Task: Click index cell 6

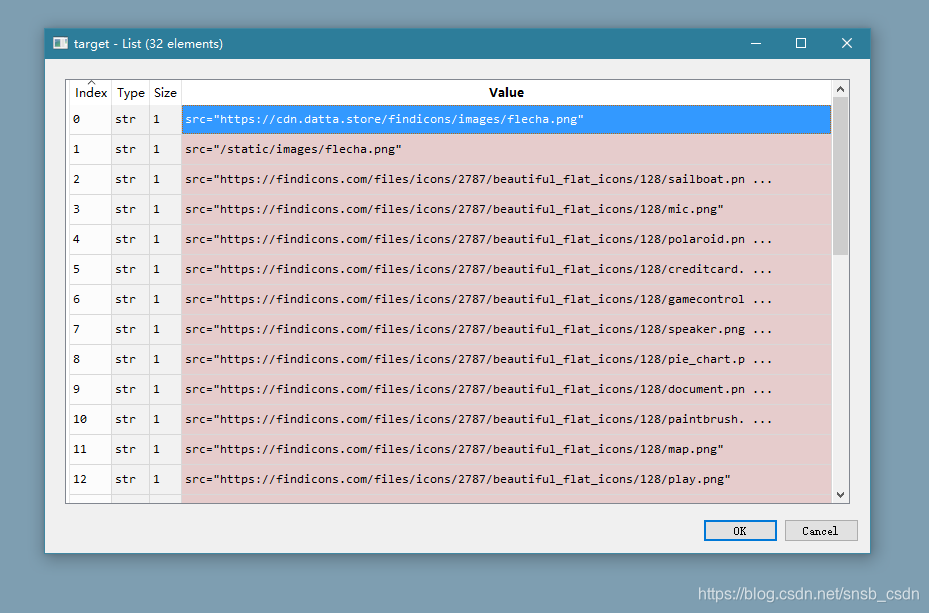Action: tap(91, 299)
